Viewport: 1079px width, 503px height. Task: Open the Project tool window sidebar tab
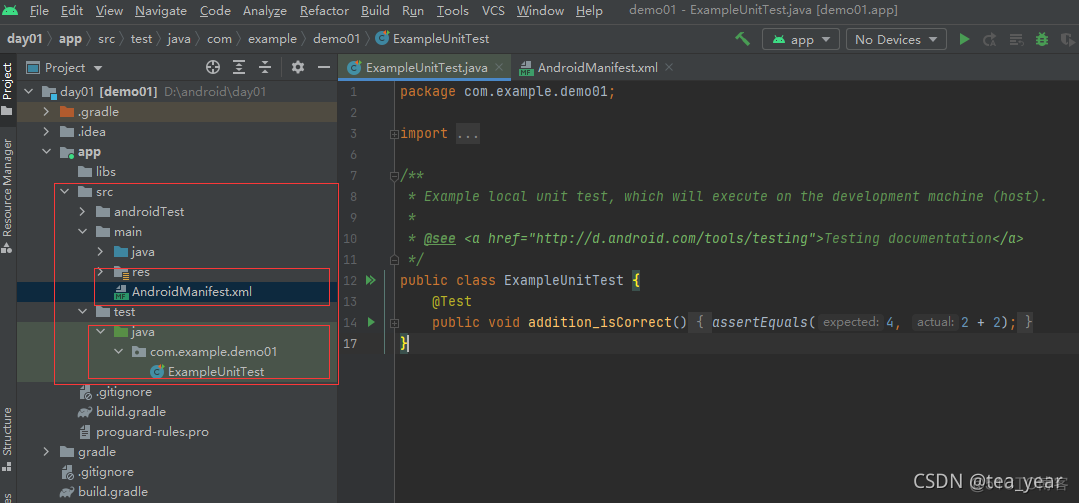click(x=7, y=89)
